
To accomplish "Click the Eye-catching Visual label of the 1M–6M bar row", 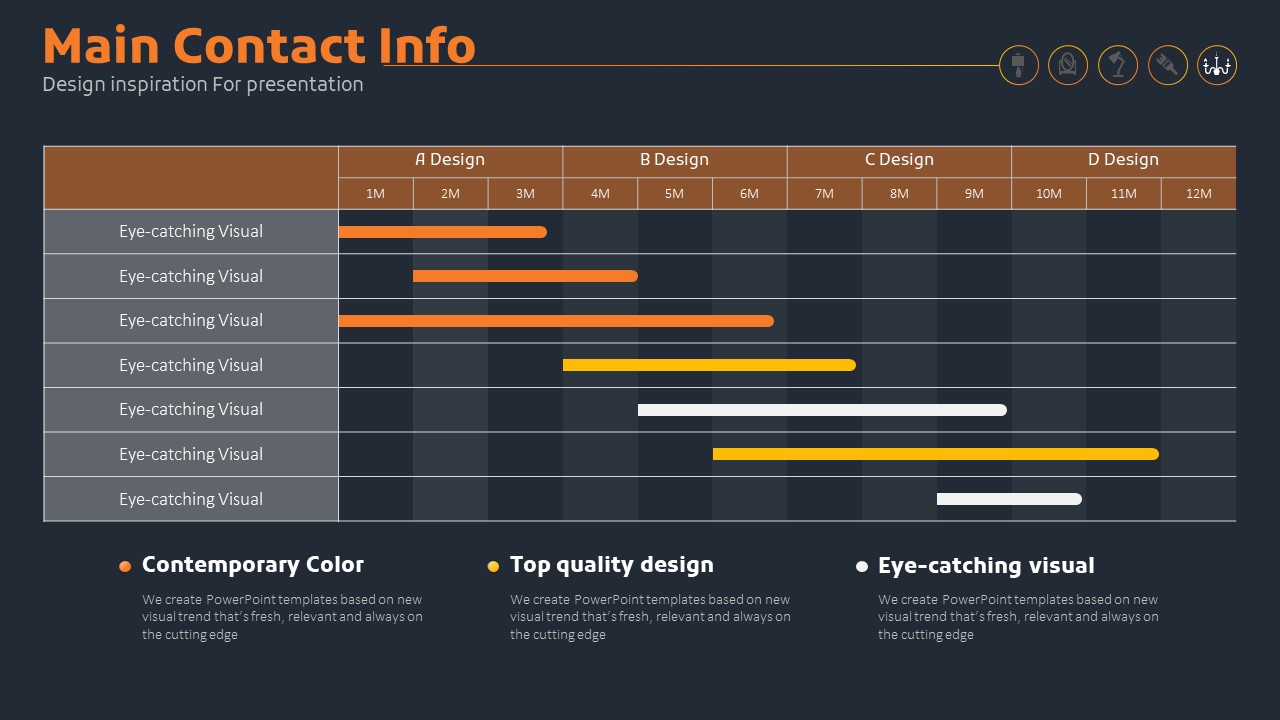I will click(x=191, y=321).
